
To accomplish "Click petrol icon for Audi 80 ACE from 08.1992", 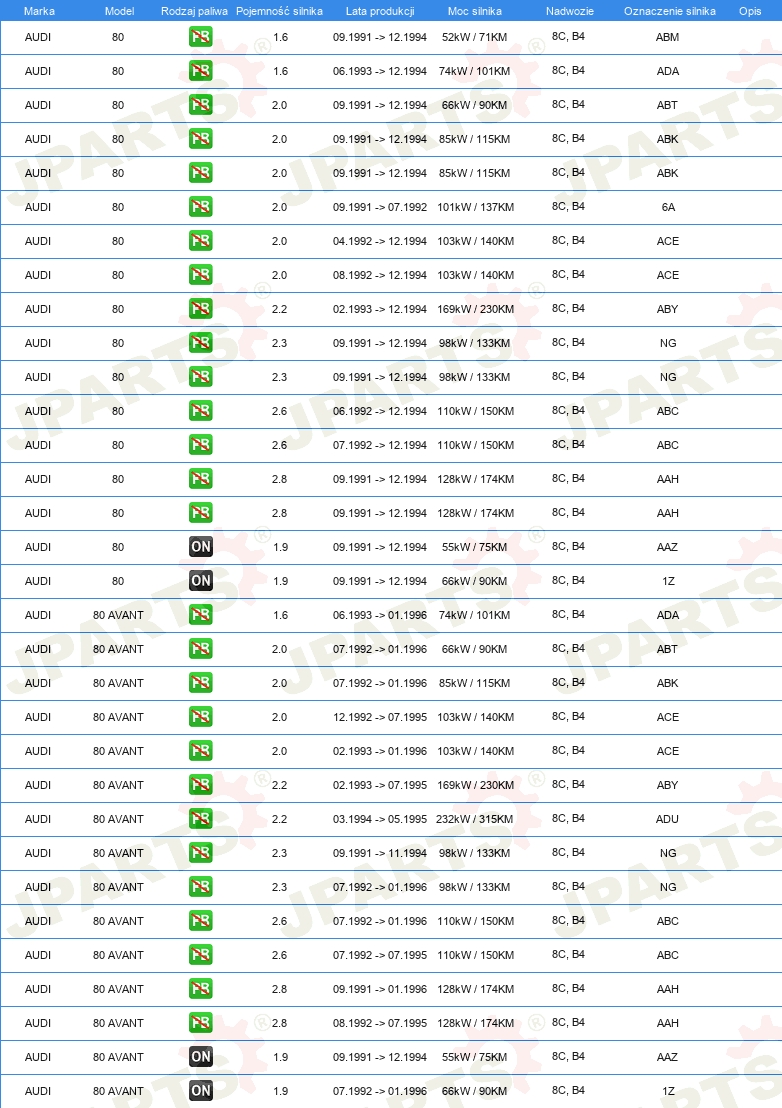I will click(201, 275).
